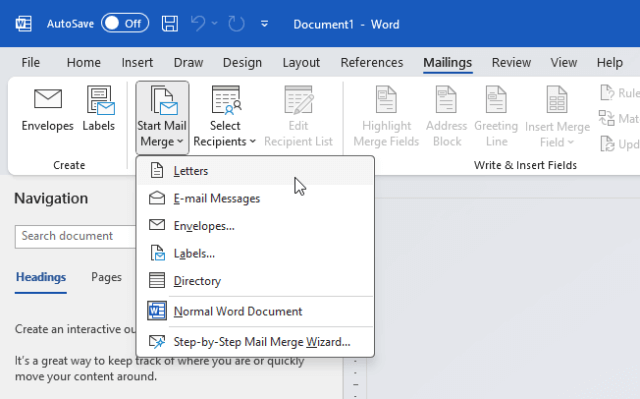This screenshot has height=399, width=640.
Task: Click the Save floppy disk icon
Action: coord(169,24)
